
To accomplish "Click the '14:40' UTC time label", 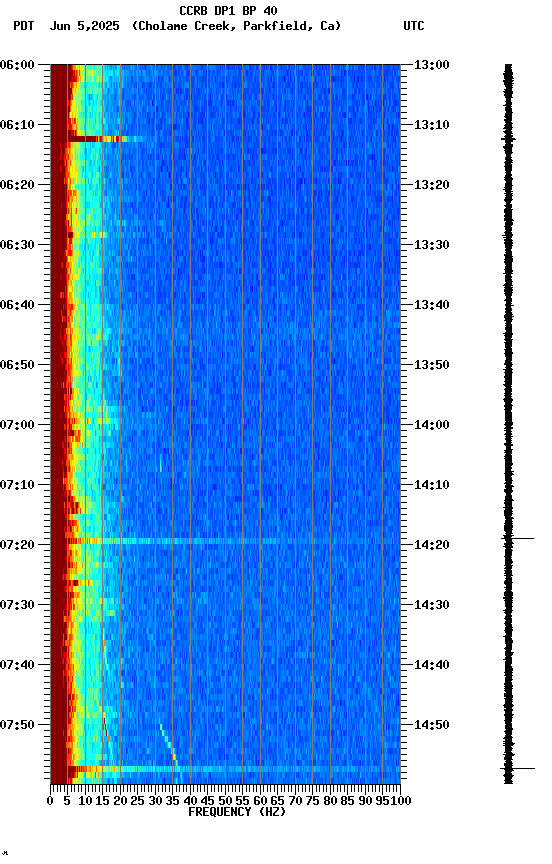I will (432, 665).
